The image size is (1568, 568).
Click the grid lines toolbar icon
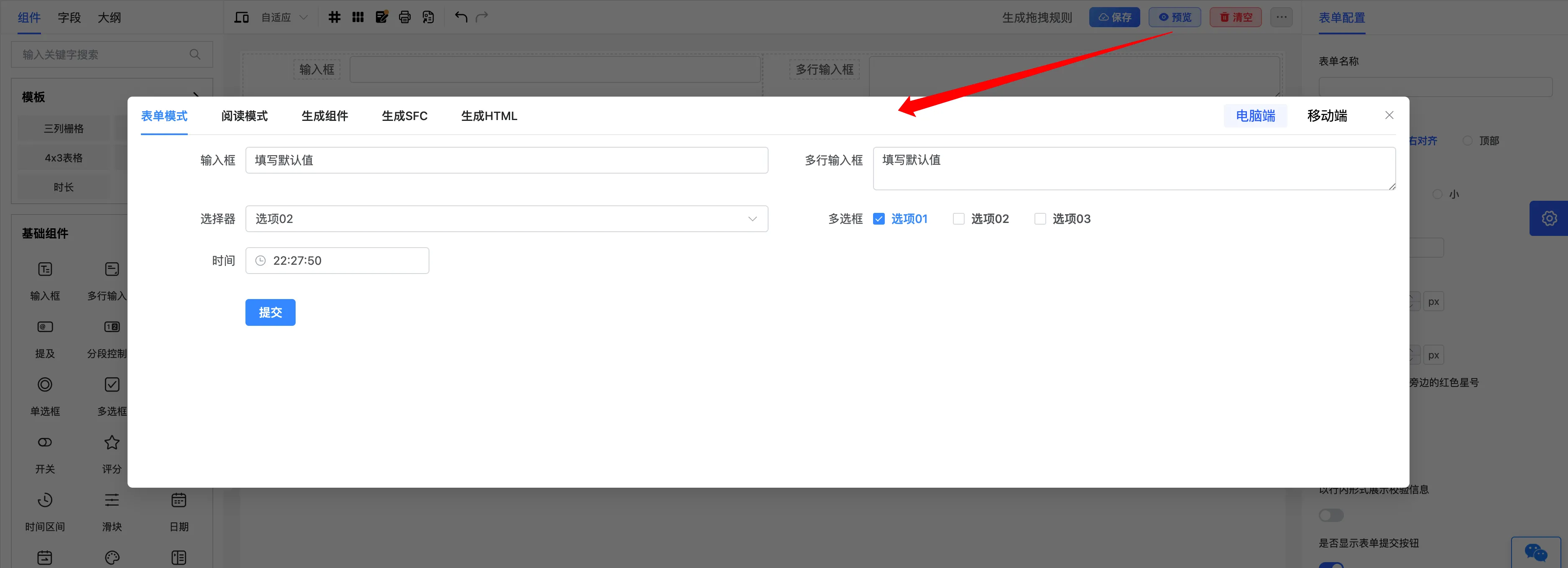click(334, 17)
